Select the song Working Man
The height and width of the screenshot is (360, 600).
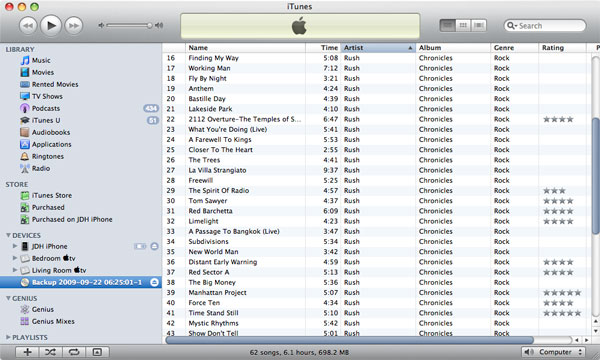point(209,68)
